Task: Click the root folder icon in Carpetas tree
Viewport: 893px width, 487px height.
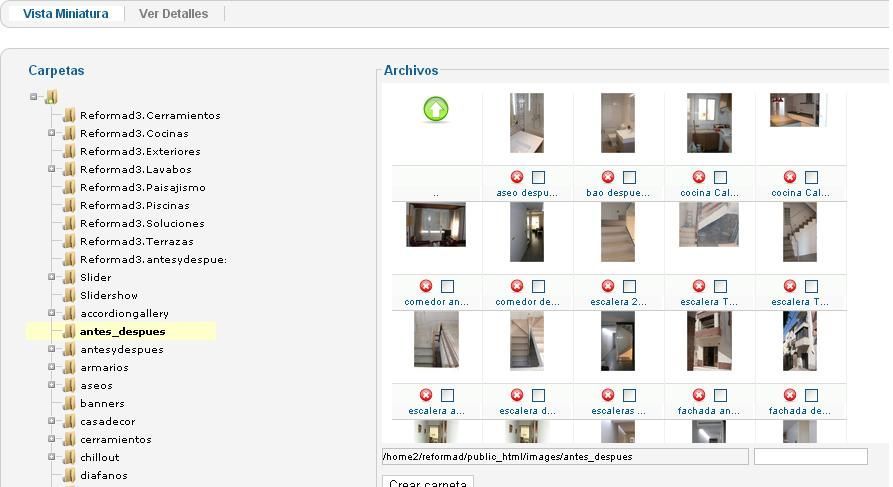Action: (51, 97)
